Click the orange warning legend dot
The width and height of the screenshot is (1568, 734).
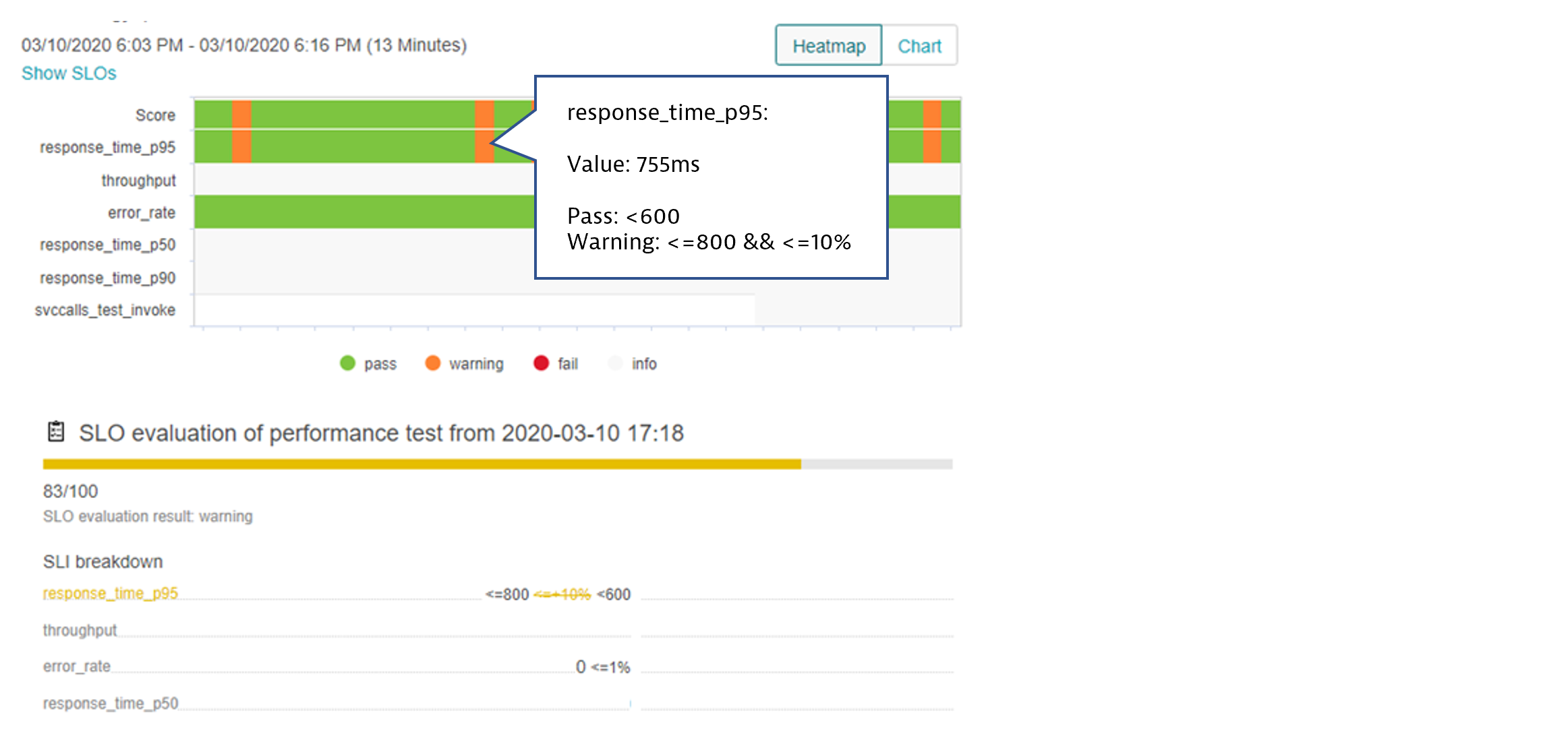click(x=434, y=363)
